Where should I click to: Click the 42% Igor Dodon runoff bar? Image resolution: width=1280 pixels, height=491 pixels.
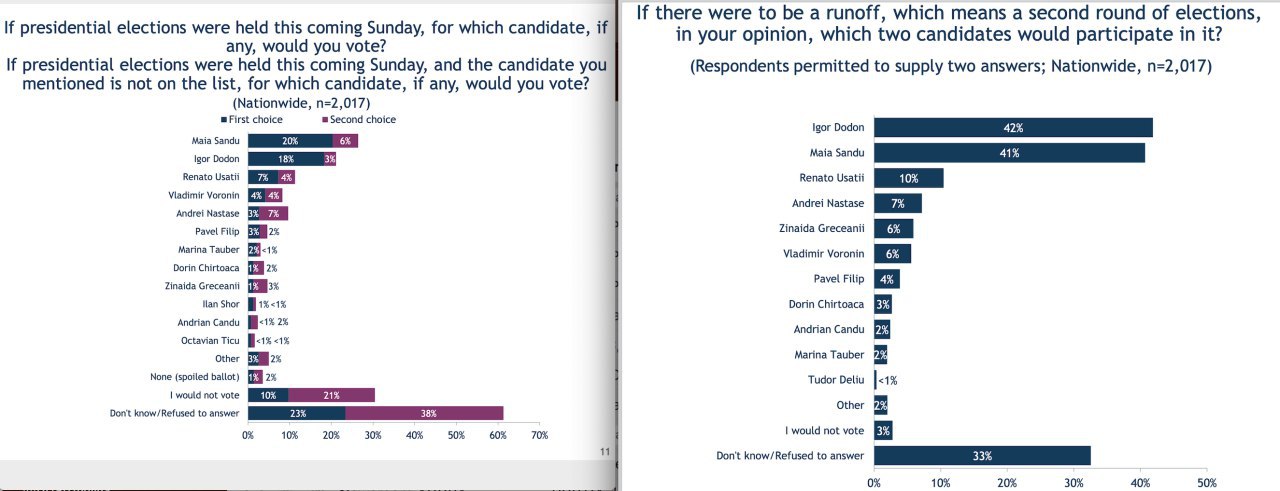click(x=1013, y=128)
